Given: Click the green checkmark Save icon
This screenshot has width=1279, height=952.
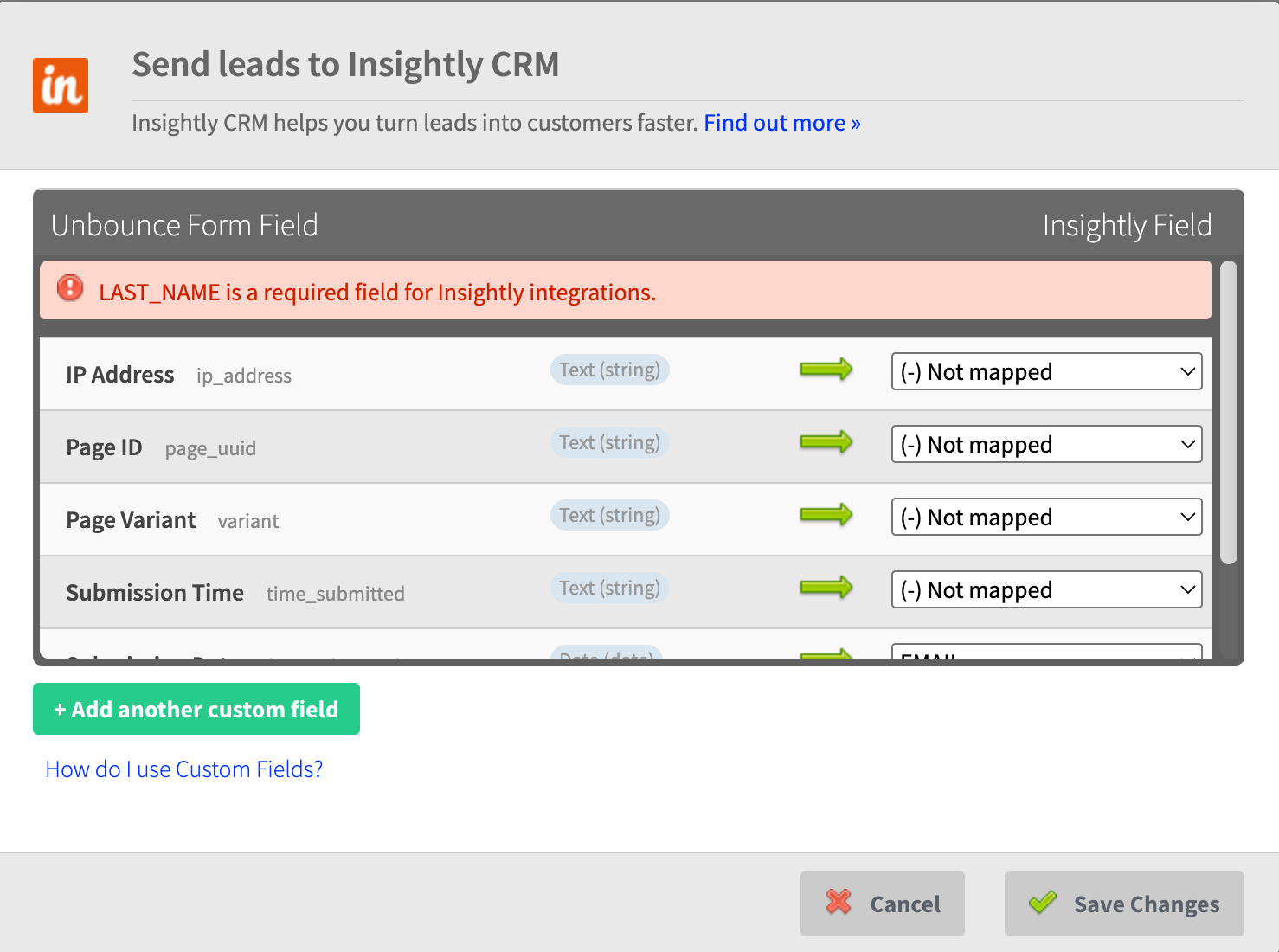Looking at the screenshot, I should coord(1043,903).
